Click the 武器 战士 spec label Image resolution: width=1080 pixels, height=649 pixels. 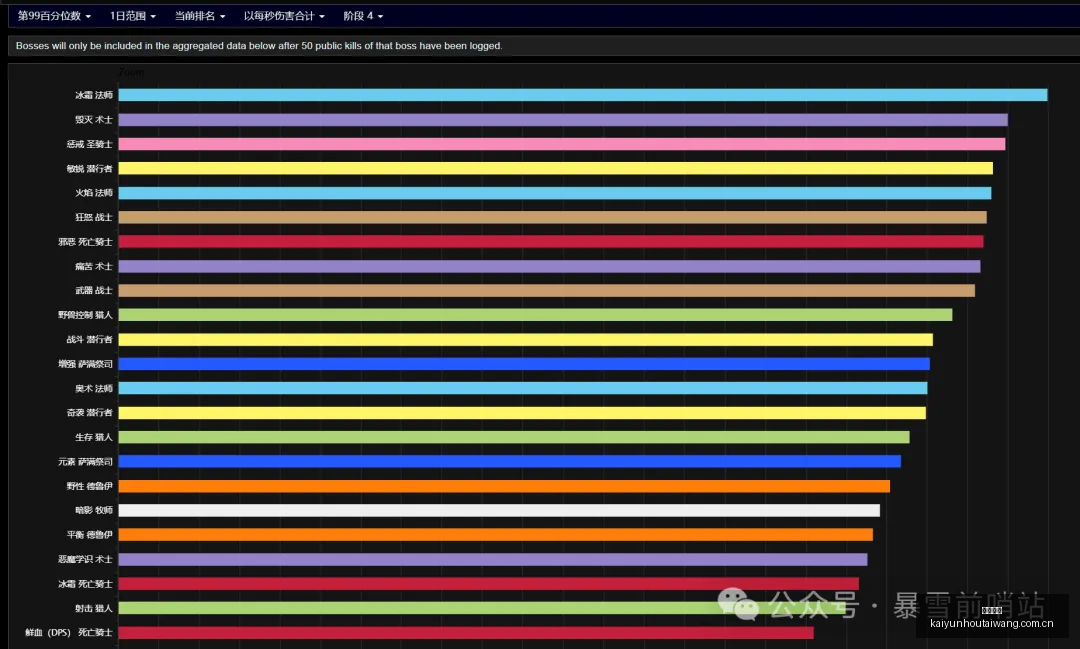94,291
